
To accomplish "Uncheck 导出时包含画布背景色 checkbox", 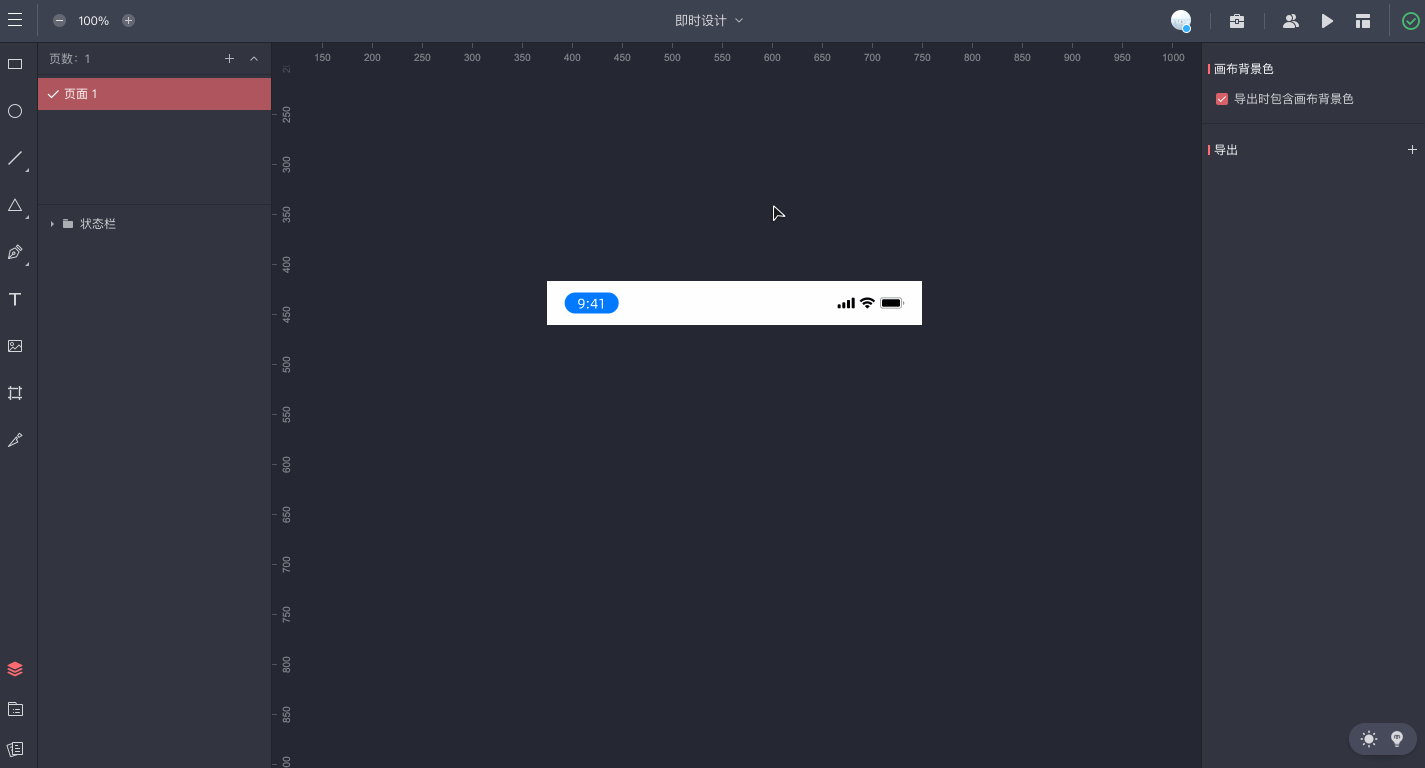I will 1221,99.
